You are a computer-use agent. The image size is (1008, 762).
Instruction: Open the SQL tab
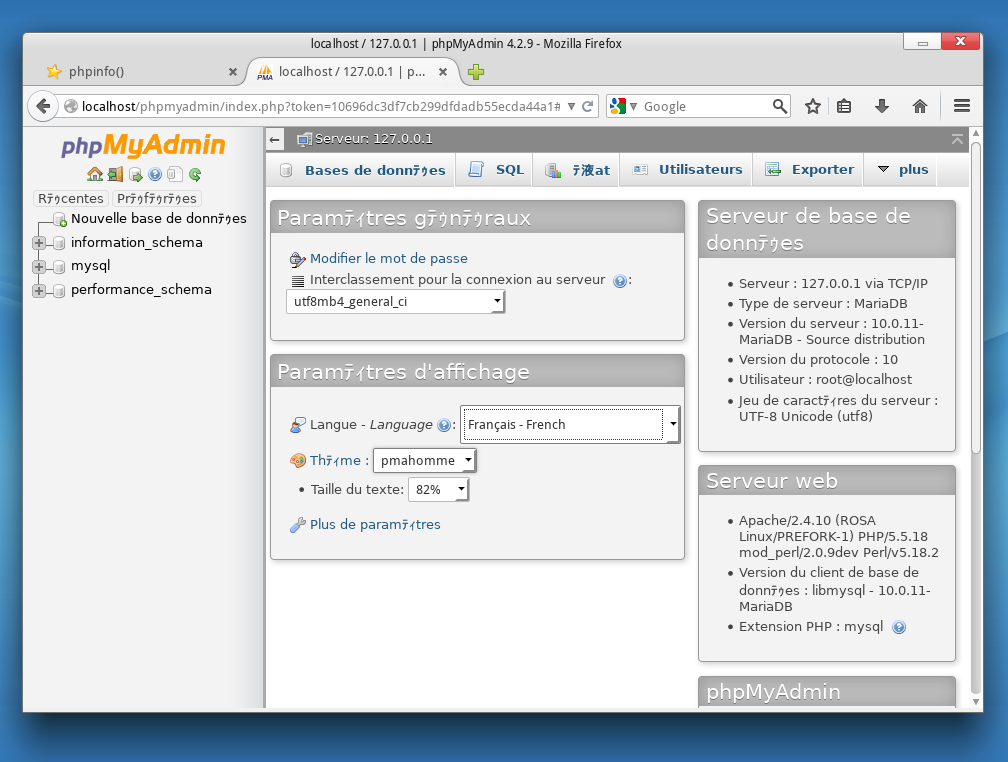[495, 170]
